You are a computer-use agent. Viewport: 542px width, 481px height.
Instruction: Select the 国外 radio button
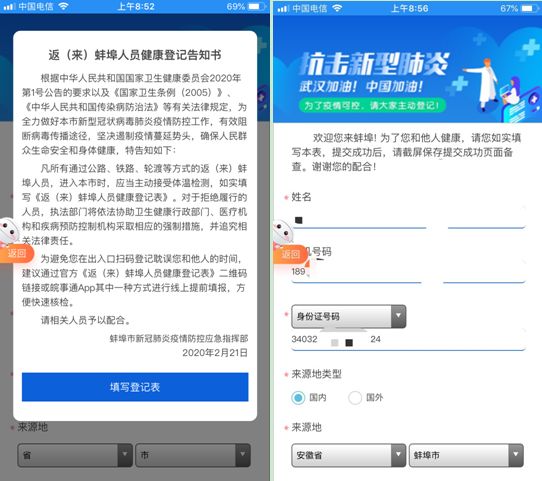(x=355, y=397)
